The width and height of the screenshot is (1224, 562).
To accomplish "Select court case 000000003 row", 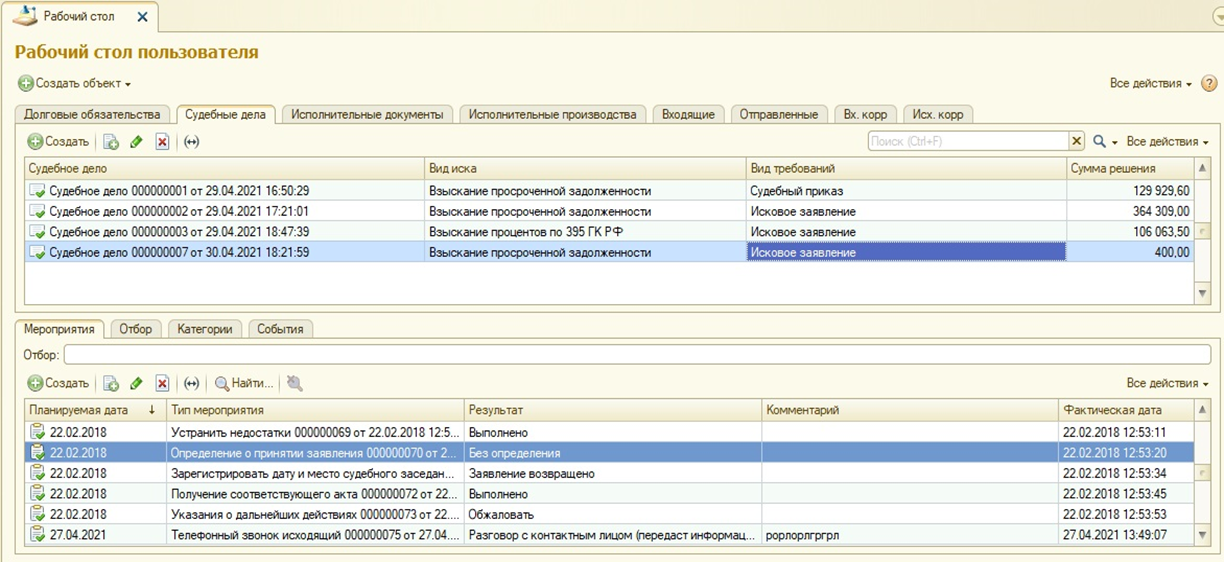I will tap(225, 232).
